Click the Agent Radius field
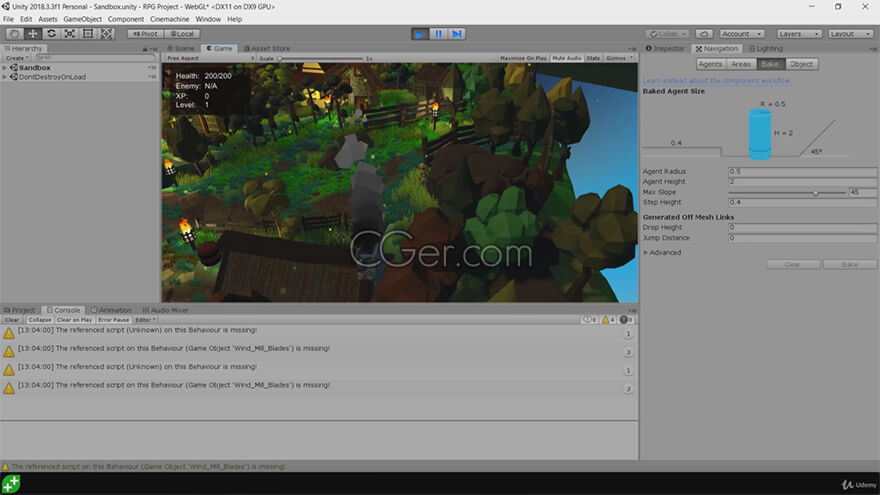Image resolution: width=880 pixels, height=495 pixels. click(802, 171)
